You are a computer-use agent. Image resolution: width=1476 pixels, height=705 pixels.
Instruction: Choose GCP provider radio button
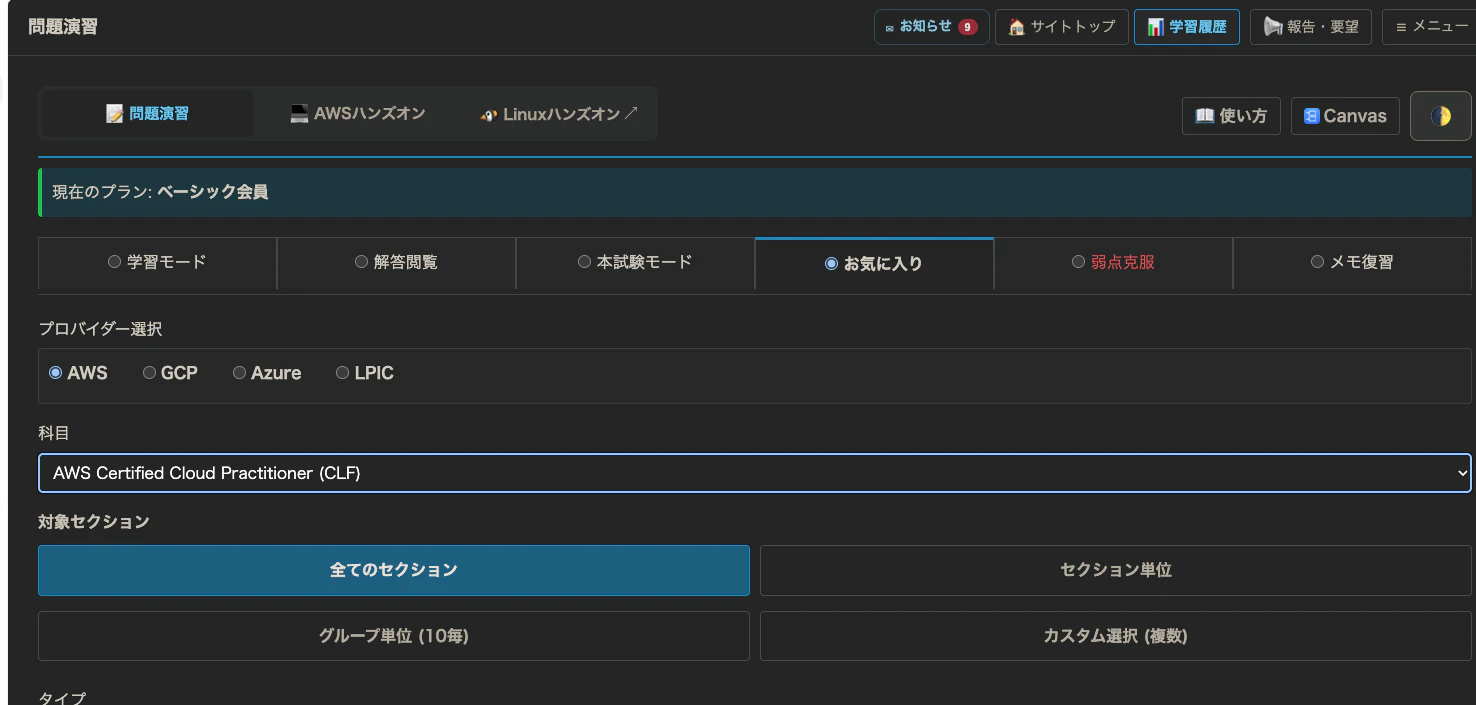[x=149, y=373]
